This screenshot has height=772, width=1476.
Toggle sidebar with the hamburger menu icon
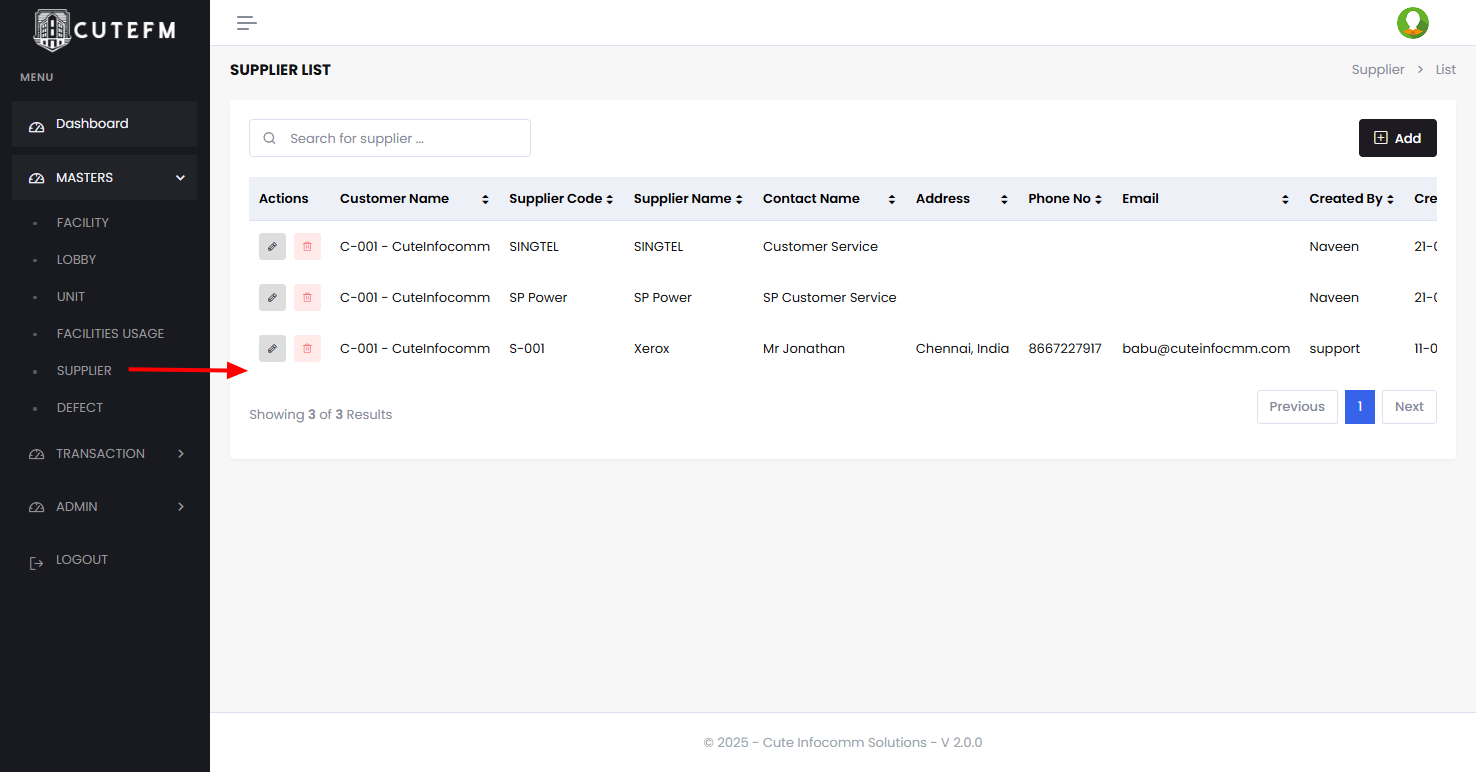point(246,23)
